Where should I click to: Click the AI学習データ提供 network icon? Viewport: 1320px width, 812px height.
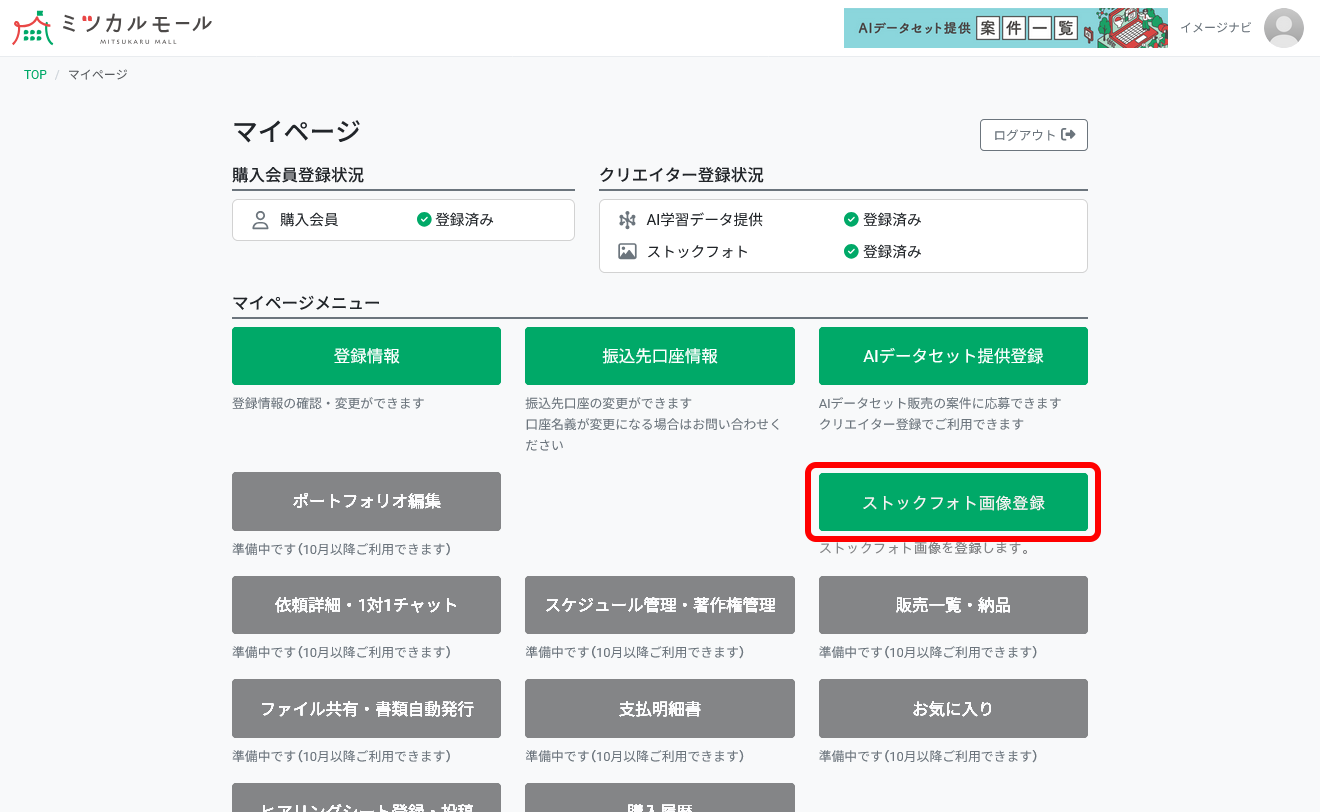625,219
